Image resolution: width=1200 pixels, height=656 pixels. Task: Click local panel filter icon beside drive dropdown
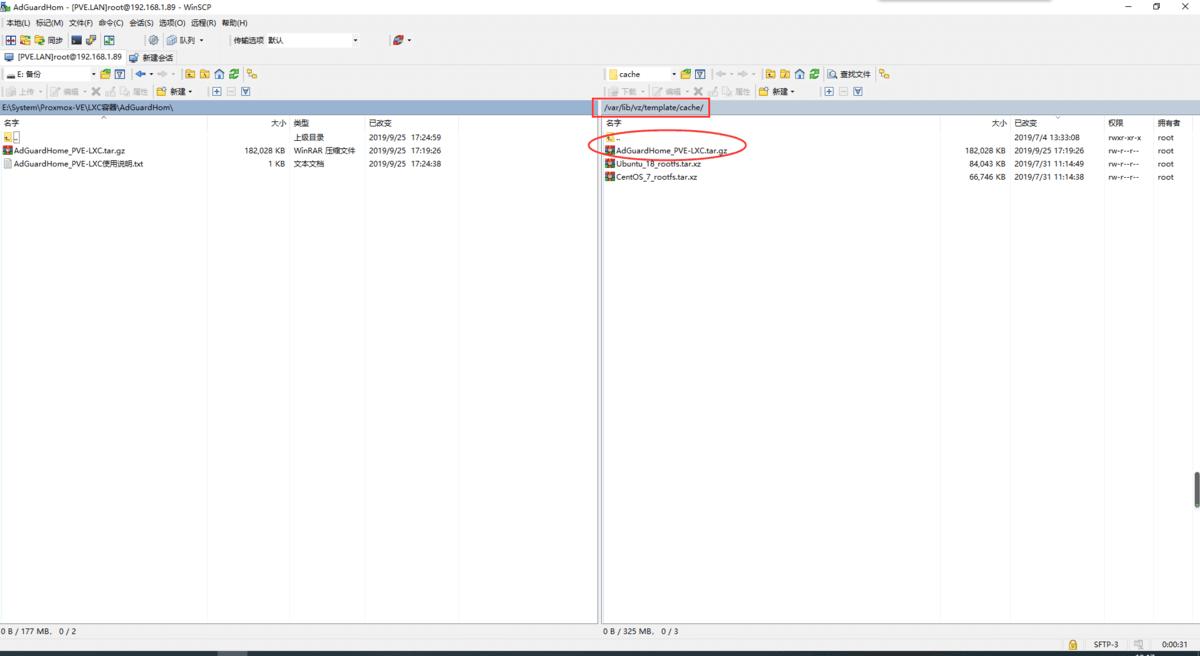120,74
